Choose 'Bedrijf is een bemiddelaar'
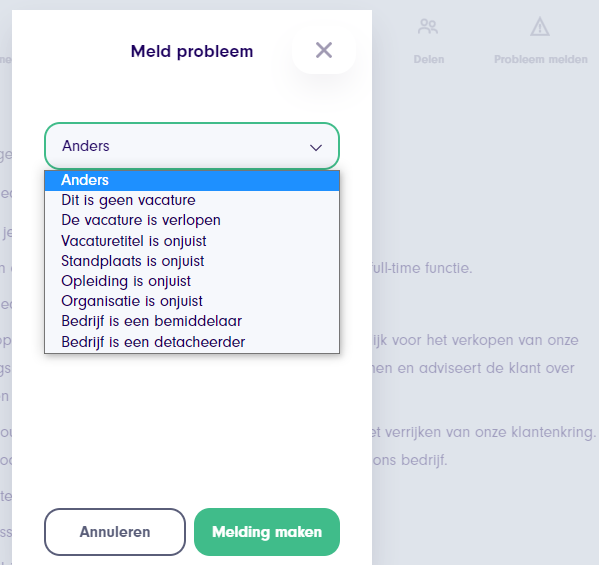 click(192, 321)
